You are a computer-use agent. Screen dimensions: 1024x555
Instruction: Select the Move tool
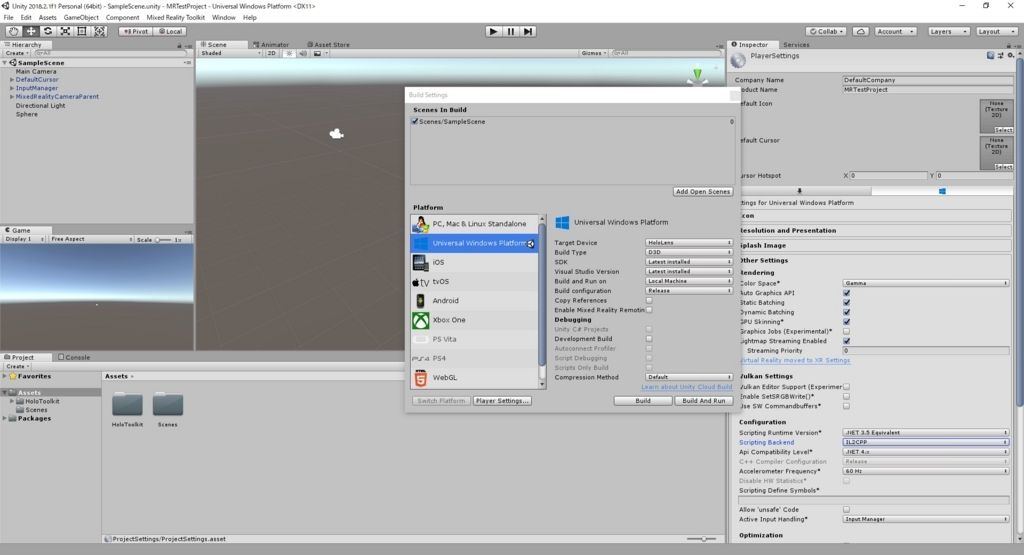(31, 31)
